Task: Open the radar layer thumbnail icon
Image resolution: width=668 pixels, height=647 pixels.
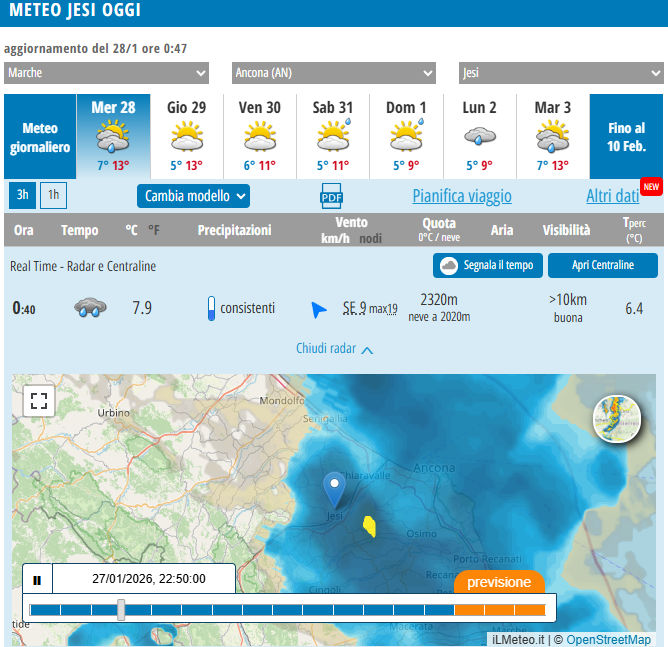Action: (617, 418)
